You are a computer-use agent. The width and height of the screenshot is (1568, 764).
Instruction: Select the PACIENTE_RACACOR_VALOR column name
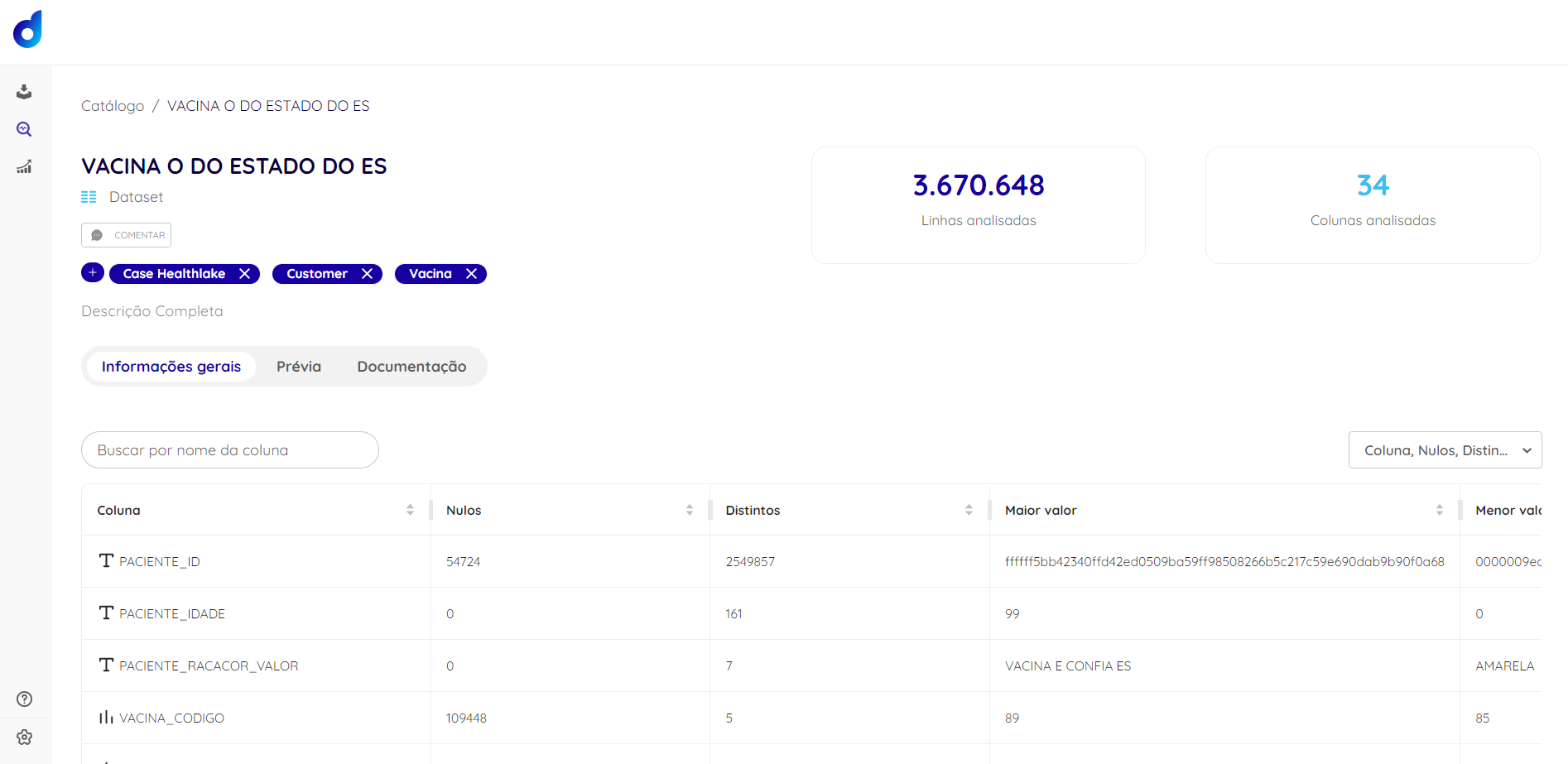[x=209, y=665]
